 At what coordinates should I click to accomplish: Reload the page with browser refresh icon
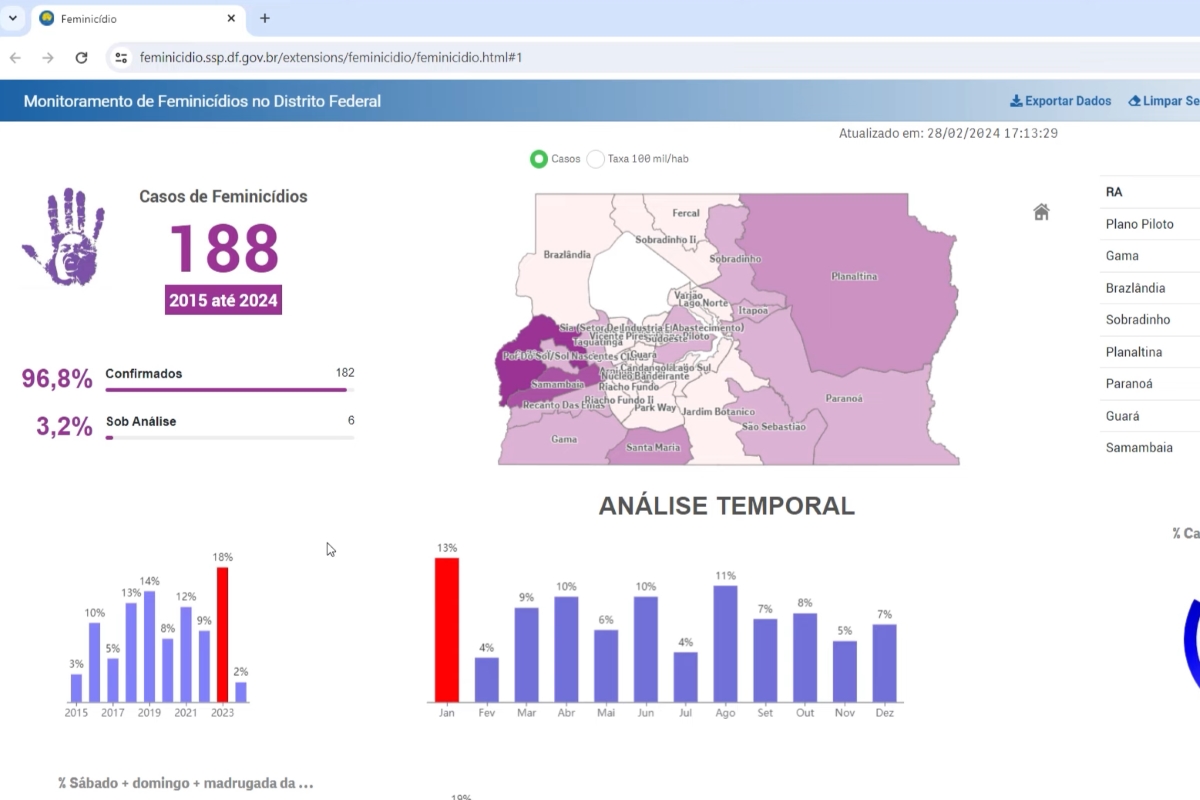(82, 58)
